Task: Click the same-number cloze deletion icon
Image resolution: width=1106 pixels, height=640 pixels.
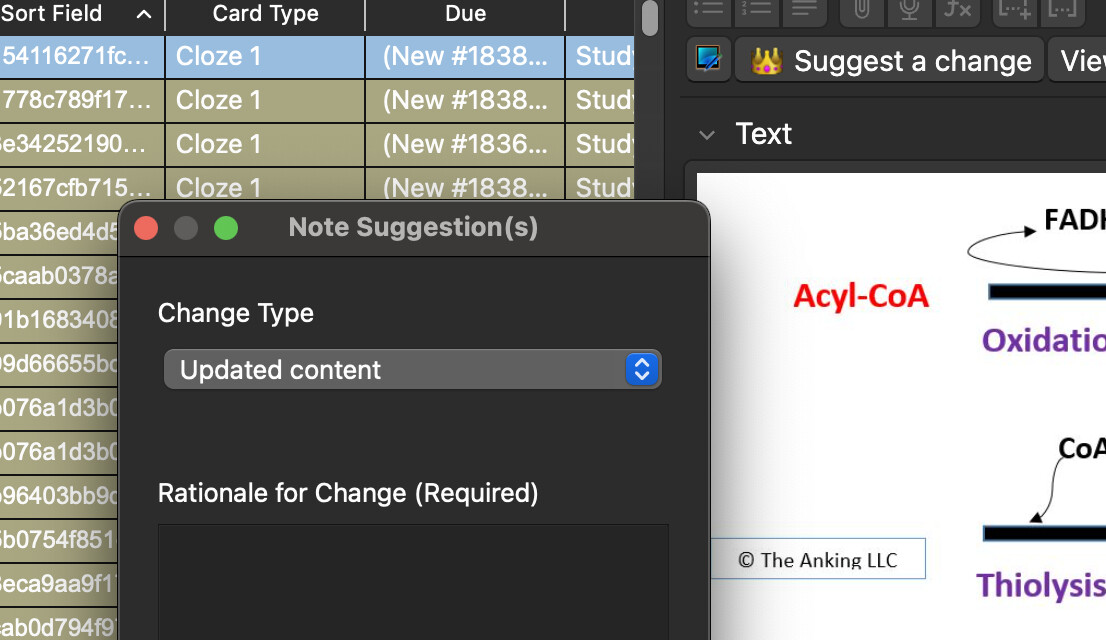Action: (x=1062, y=9)
